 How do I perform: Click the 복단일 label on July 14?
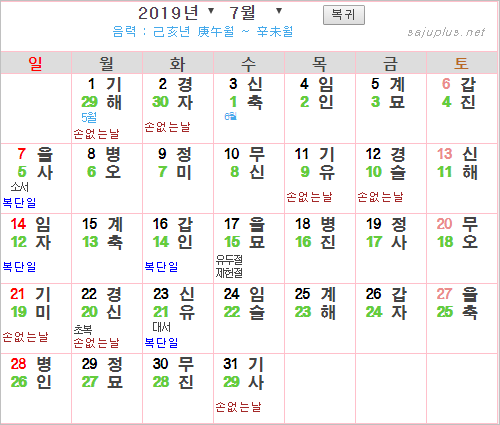[19, 266]
